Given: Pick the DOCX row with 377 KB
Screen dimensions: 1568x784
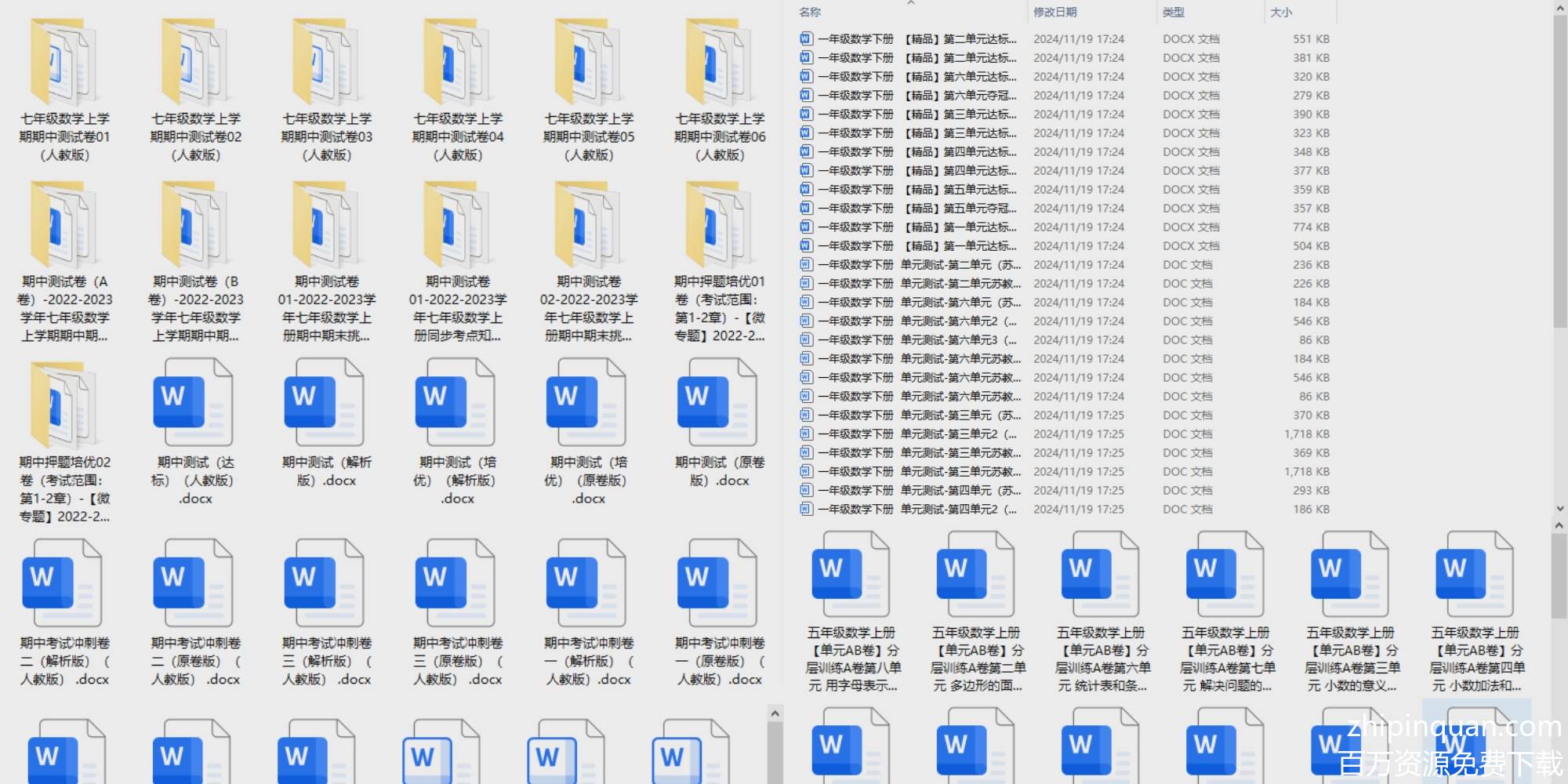Looking at the screenshot, I should (x=1065, y=171).
